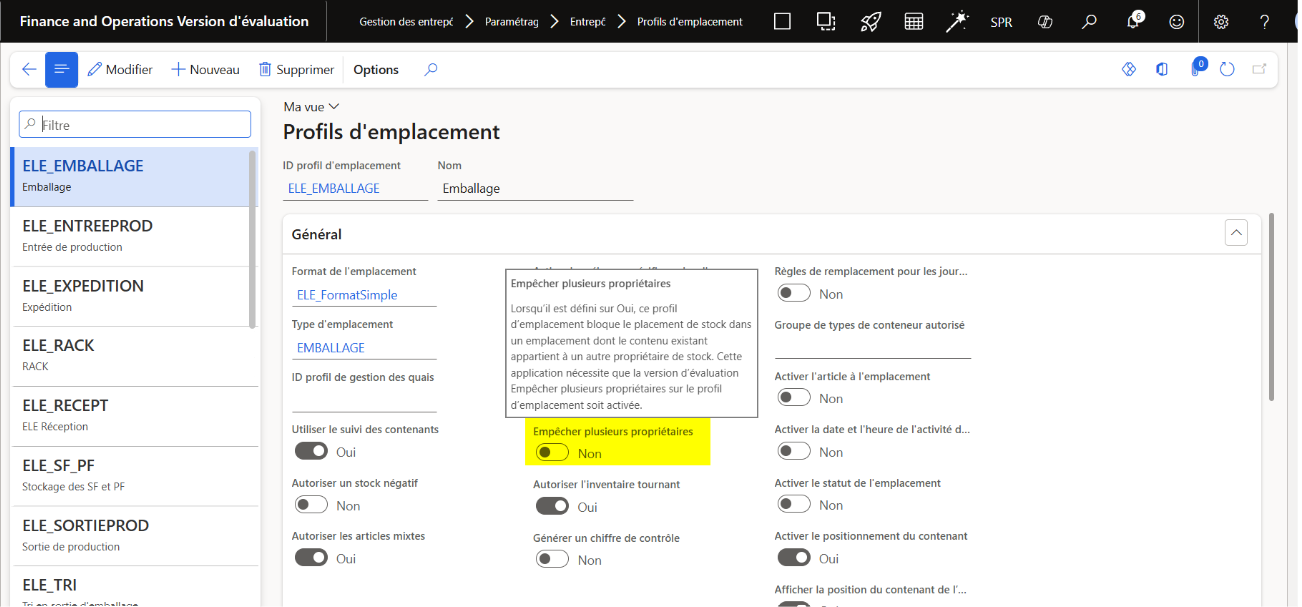Click the Filtre search box
This screenshot has height=607, width=1302.
[135, 125]
